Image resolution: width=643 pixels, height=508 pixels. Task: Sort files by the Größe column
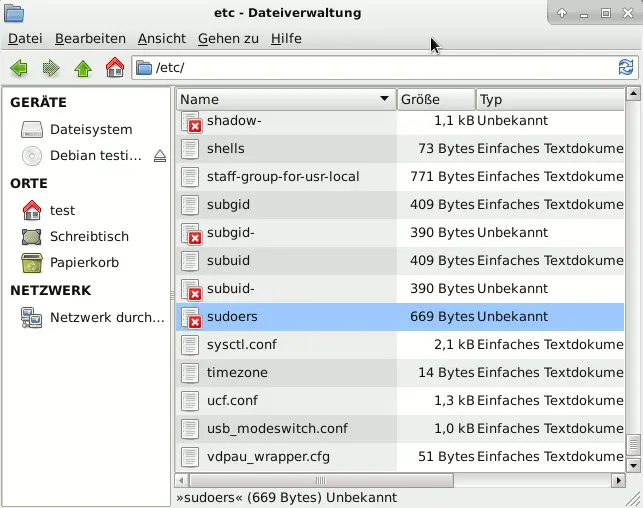[x=434, y=99]
